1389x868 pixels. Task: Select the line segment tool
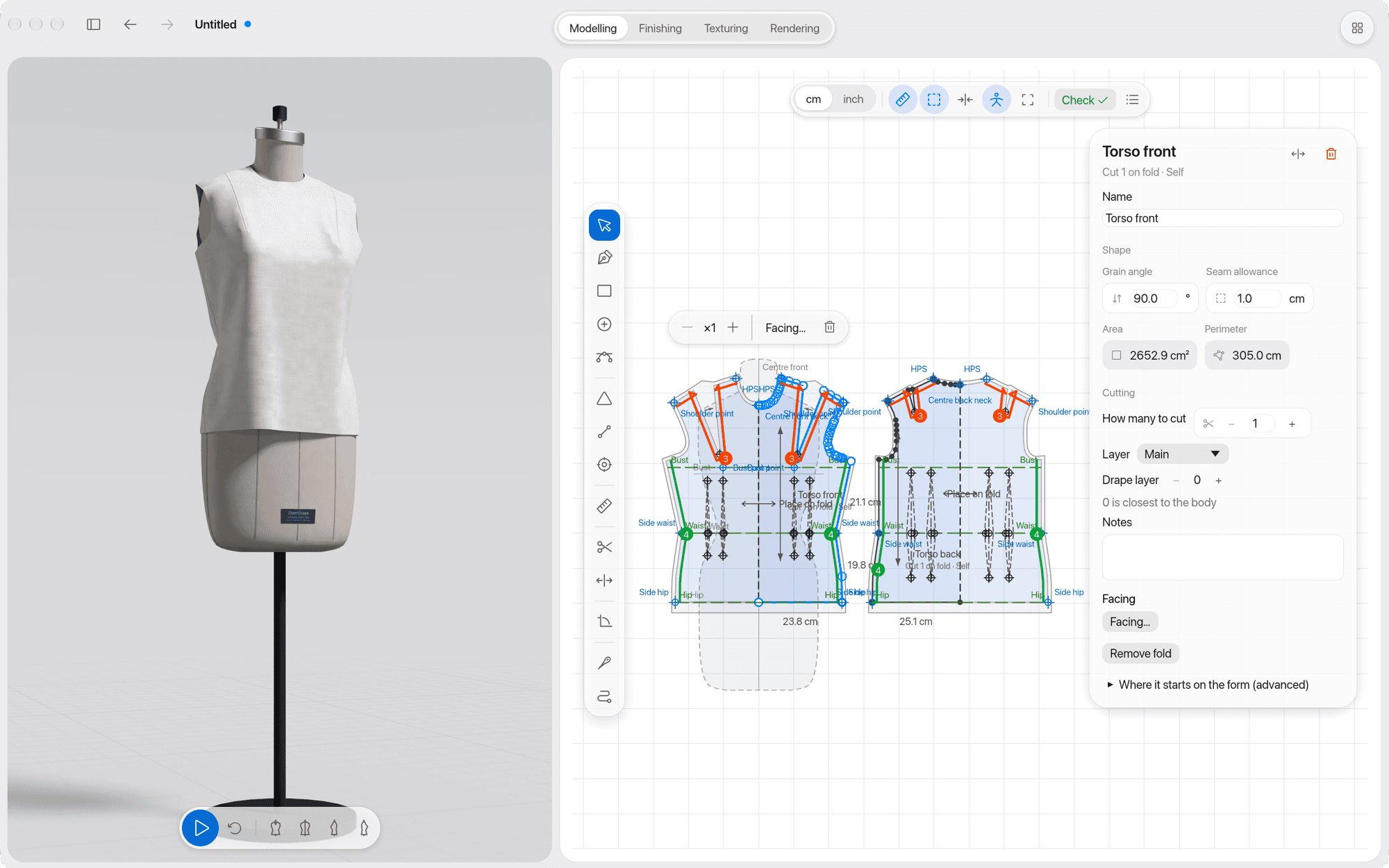point(604,432)
